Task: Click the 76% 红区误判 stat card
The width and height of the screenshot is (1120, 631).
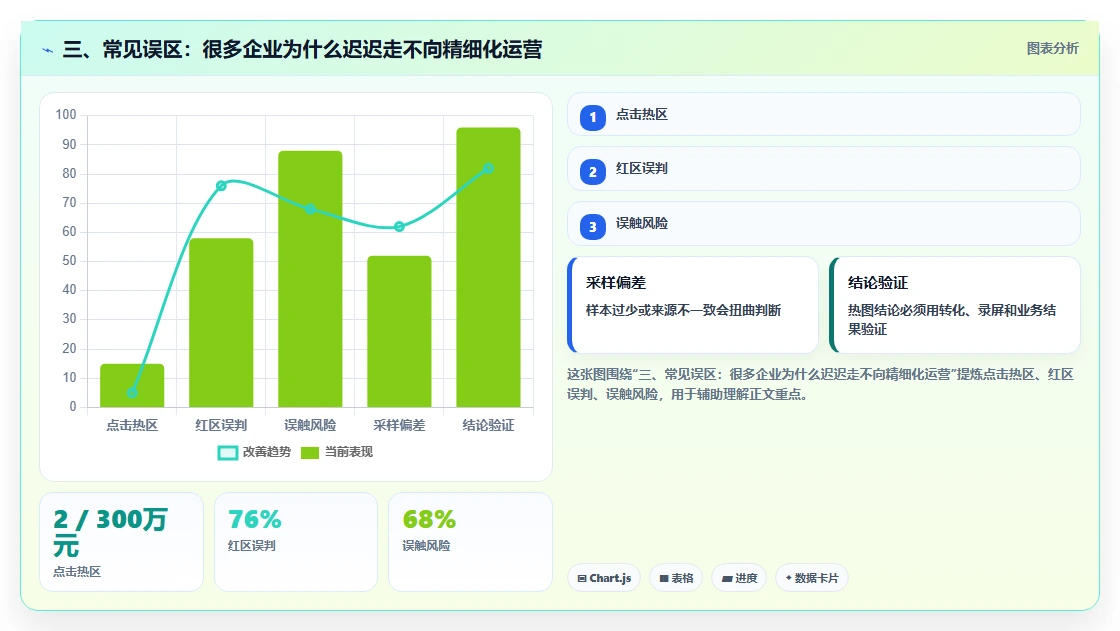Action: (x=296, y=542)
